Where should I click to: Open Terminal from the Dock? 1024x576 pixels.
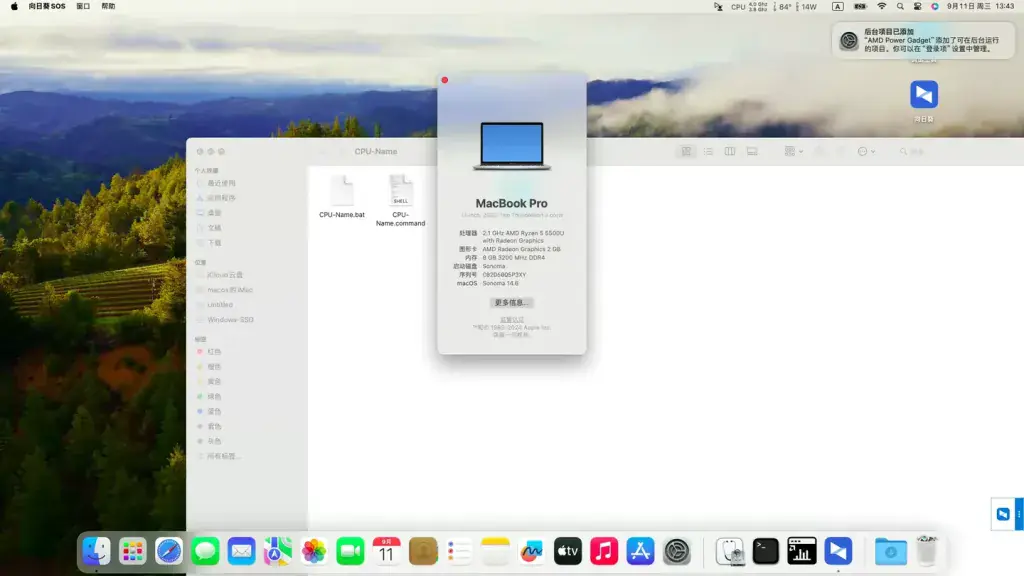click(x=765, y=551)
